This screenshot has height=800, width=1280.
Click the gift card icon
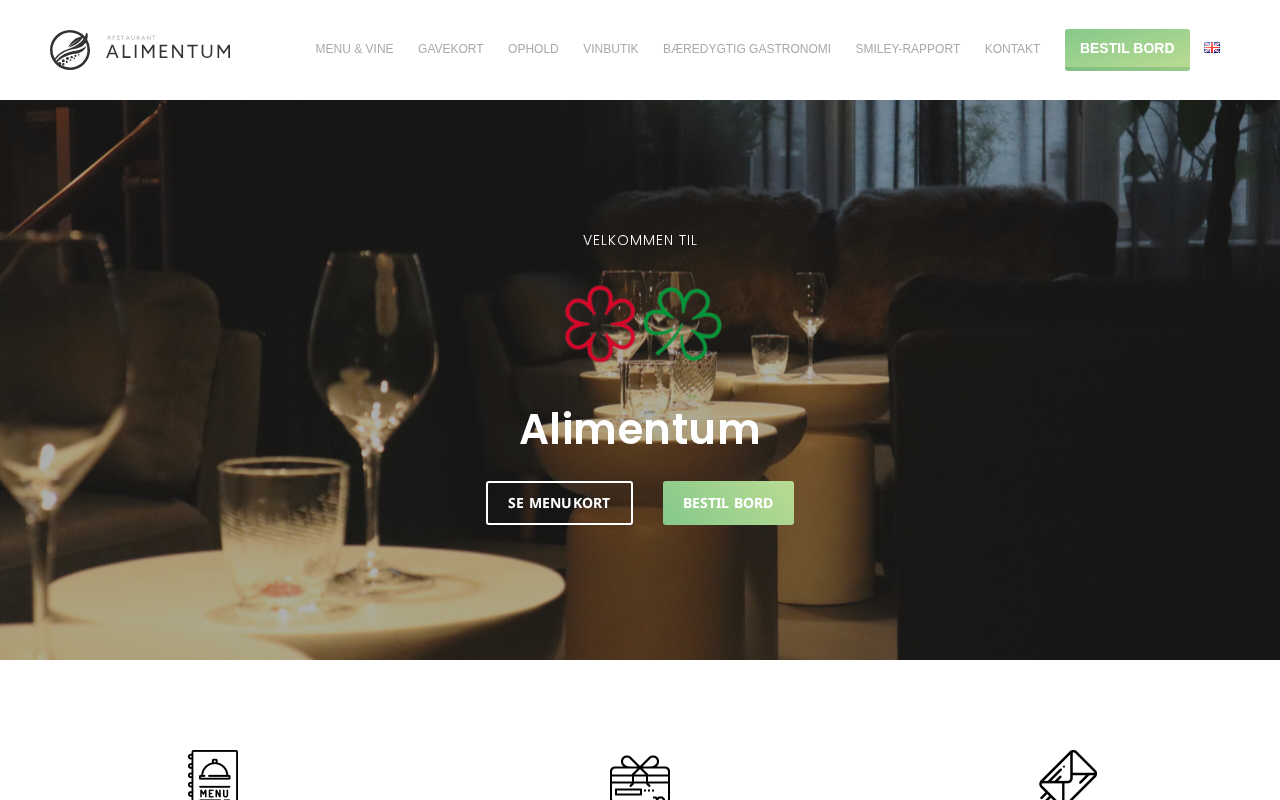click(x=640, y=777)
